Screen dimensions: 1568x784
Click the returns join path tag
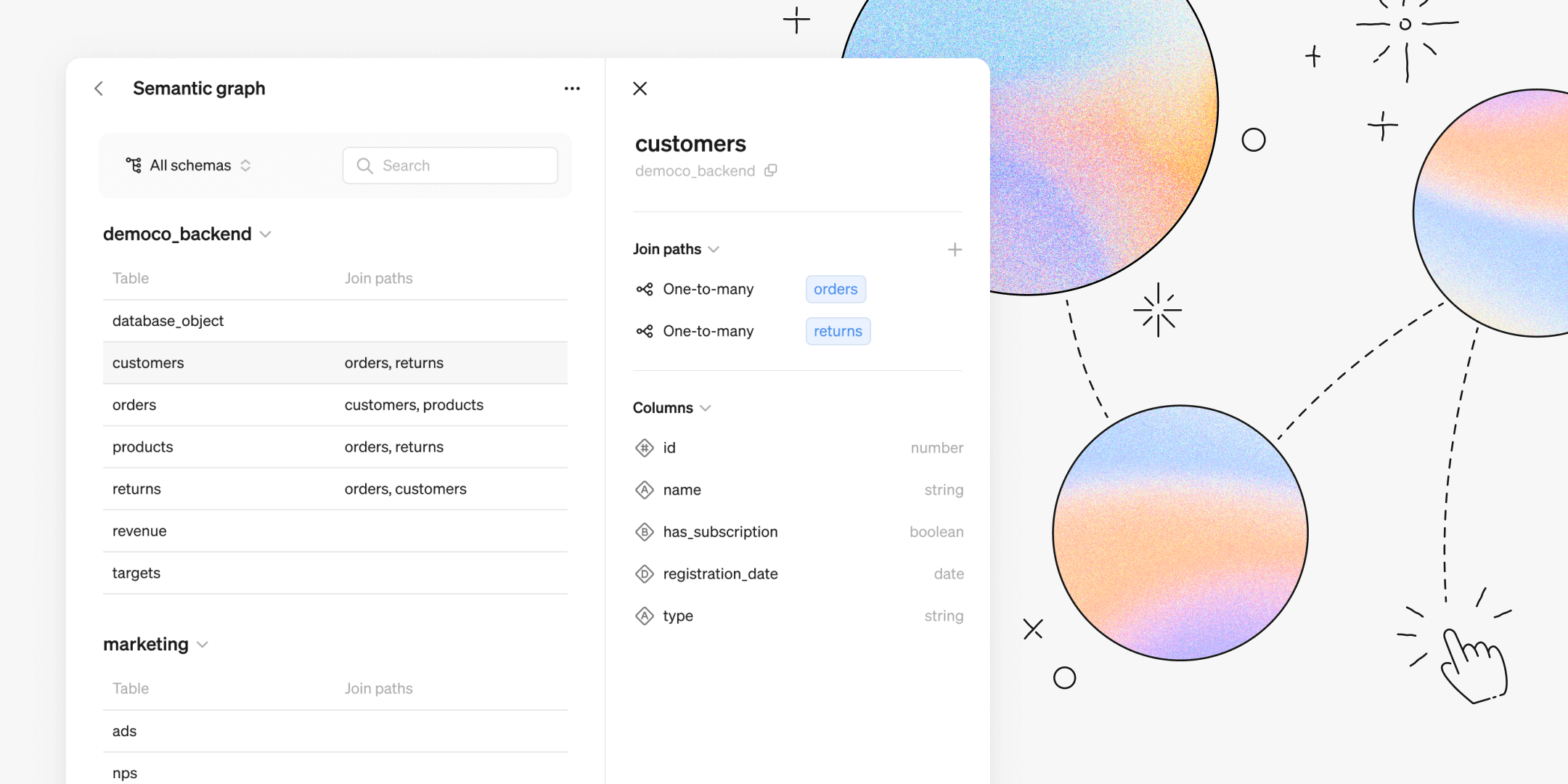pos(838,332)
